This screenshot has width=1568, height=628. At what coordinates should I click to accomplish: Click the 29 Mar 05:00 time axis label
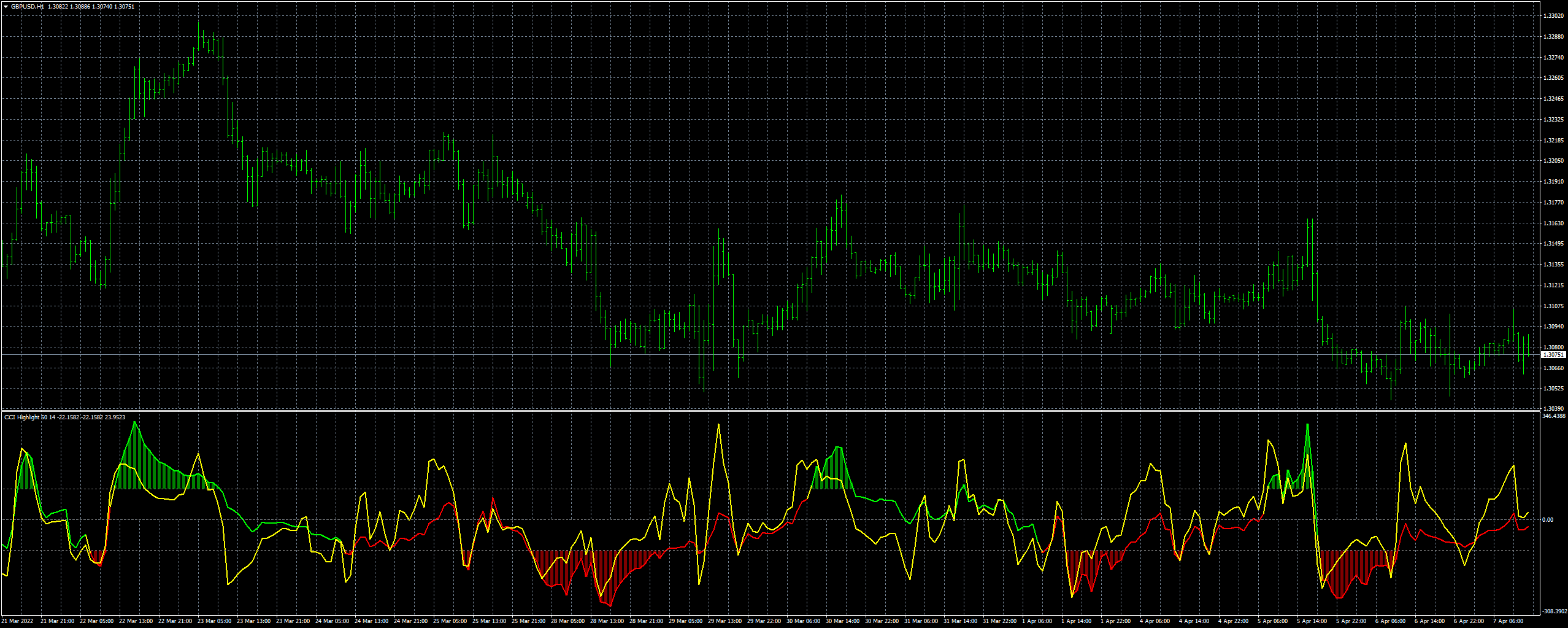(685, 621)
